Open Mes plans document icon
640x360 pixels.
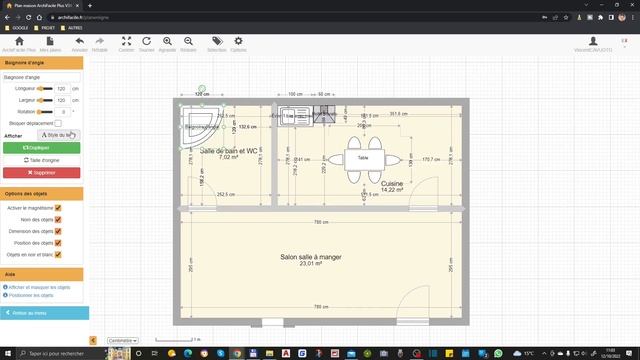50,41
